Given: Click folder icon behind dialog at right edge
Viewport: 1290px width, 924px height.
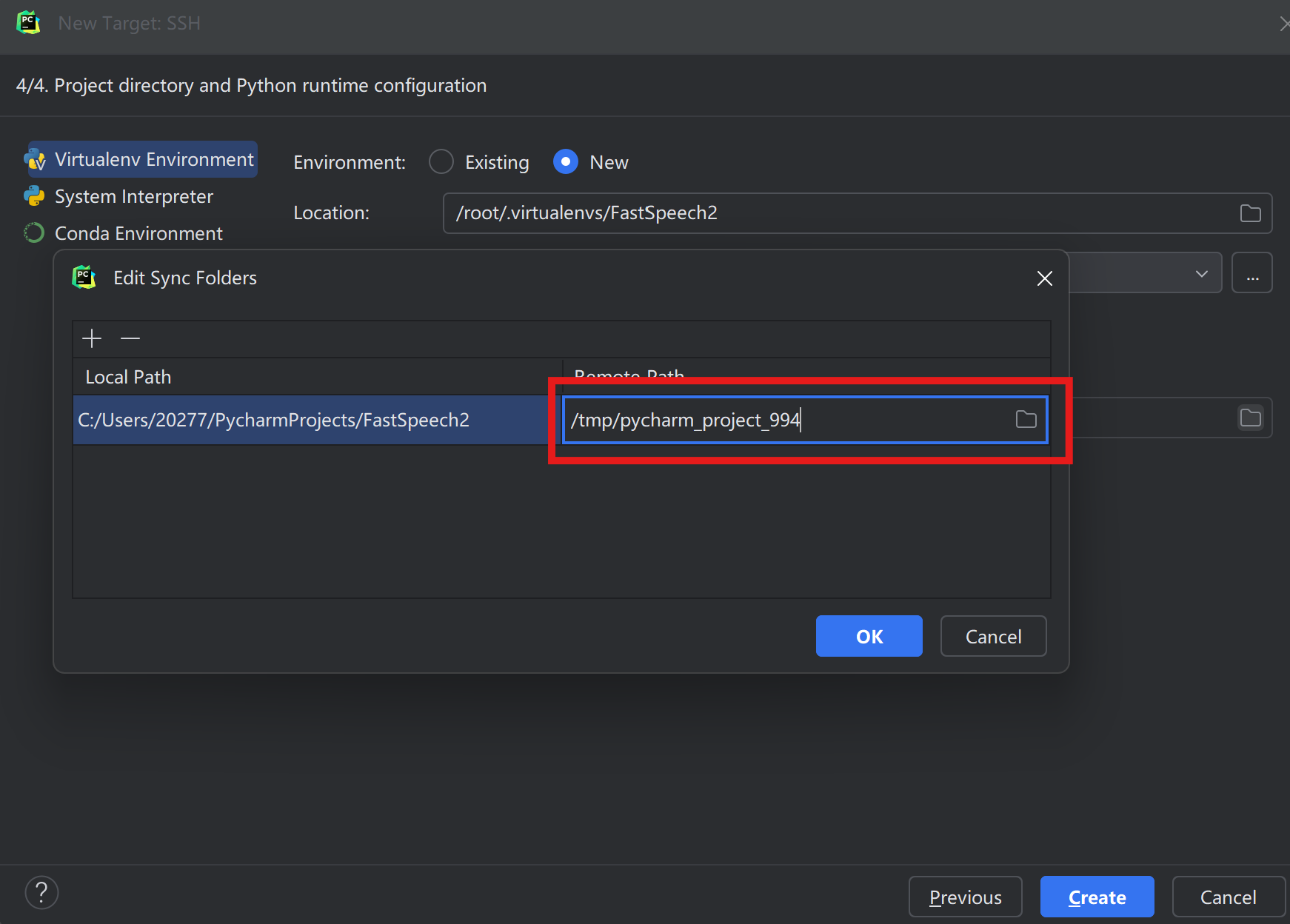Looking at the screenshot, I should point(1250,418).
